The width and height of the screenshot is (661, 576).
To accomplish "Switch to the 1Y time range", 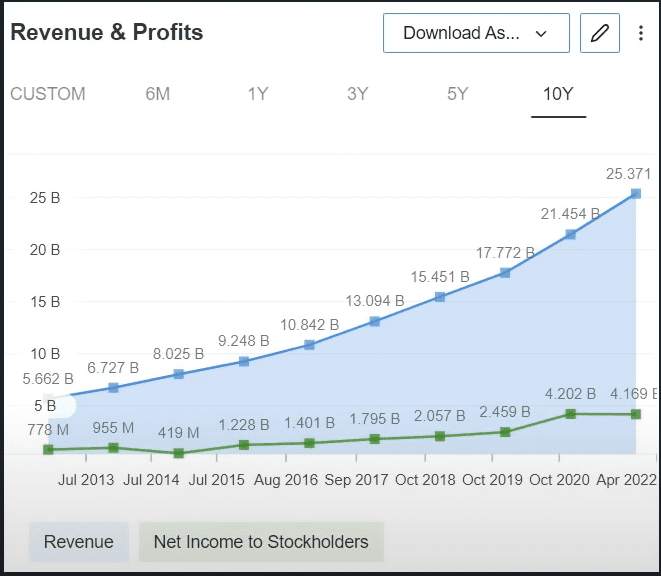I will 258,94.
